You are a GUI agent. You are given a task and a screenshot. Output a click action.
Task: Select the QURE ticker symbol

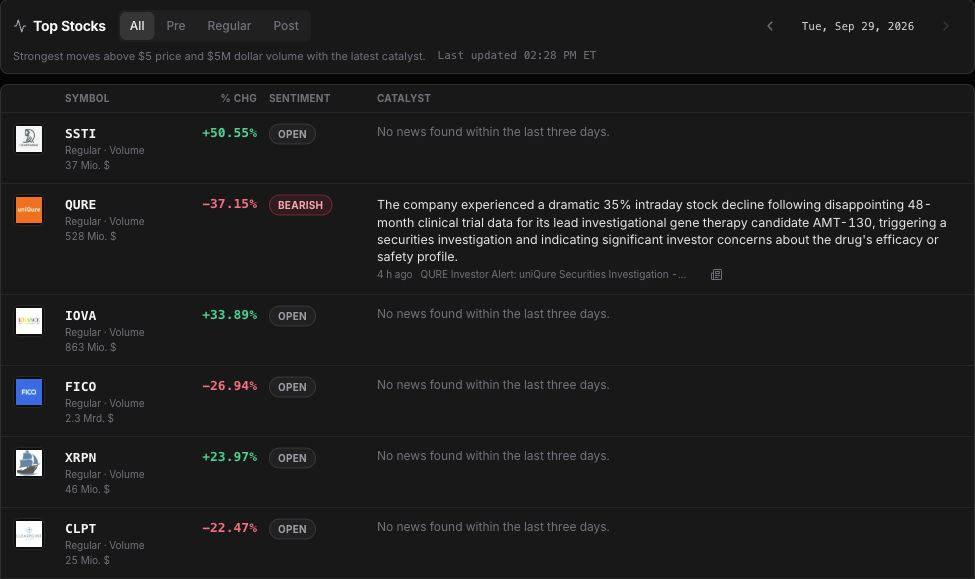click(80, 205)
